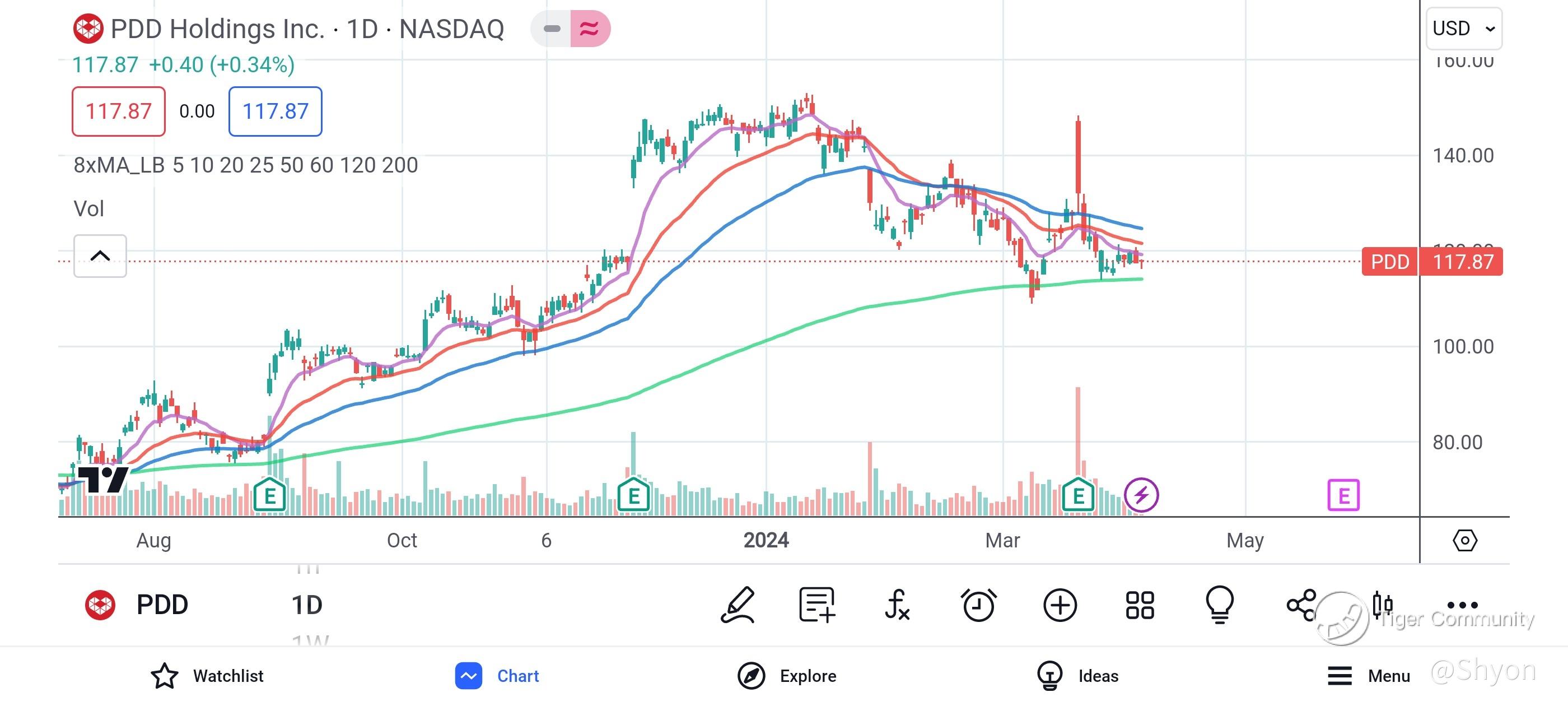The width and height of the screenshot is (1568, 706).
Task: Share the chart via share icon
Action: point(1301,605)
